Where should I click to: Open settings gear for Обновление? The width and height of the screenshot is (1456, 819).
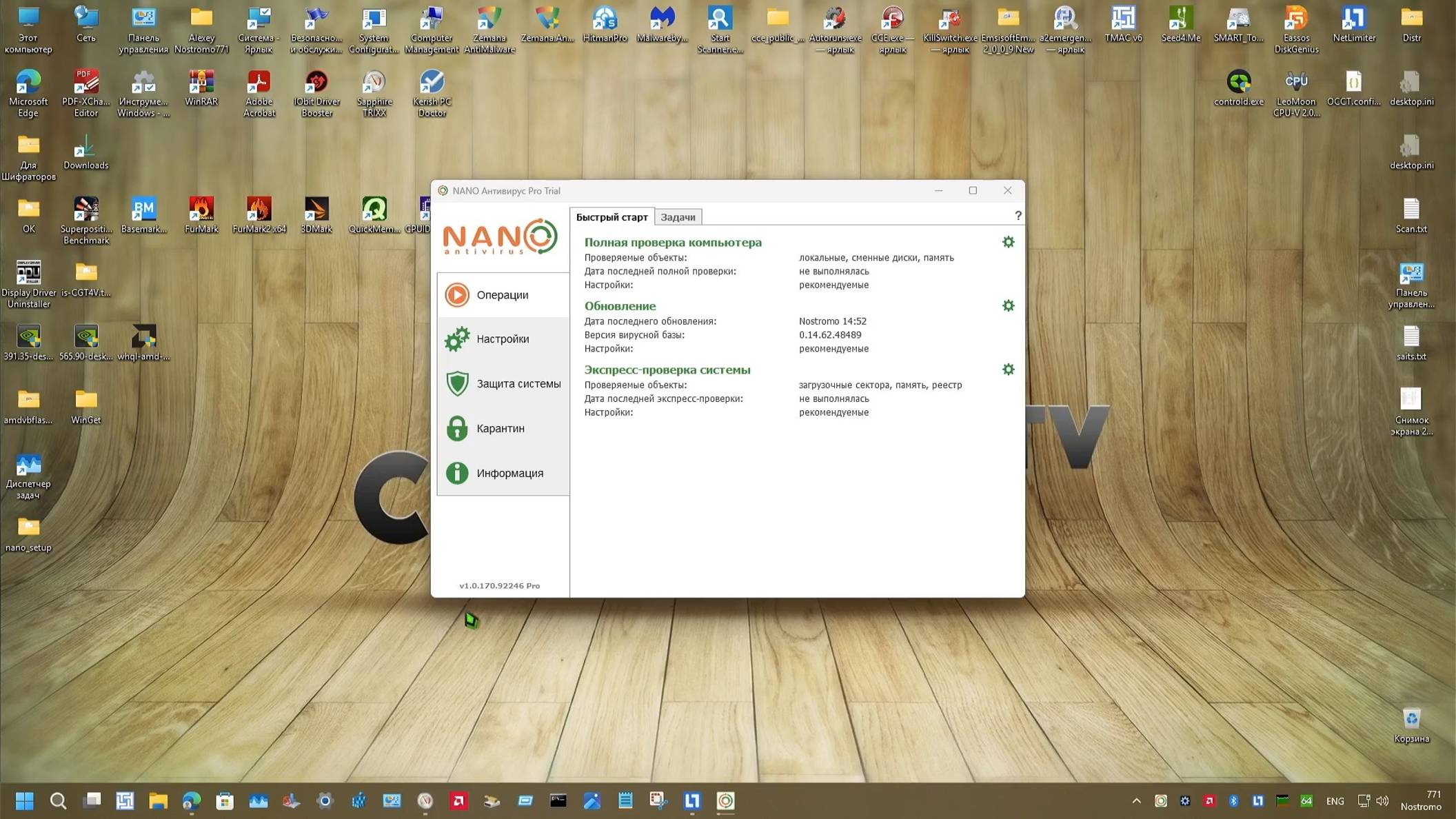point(1009,305)
